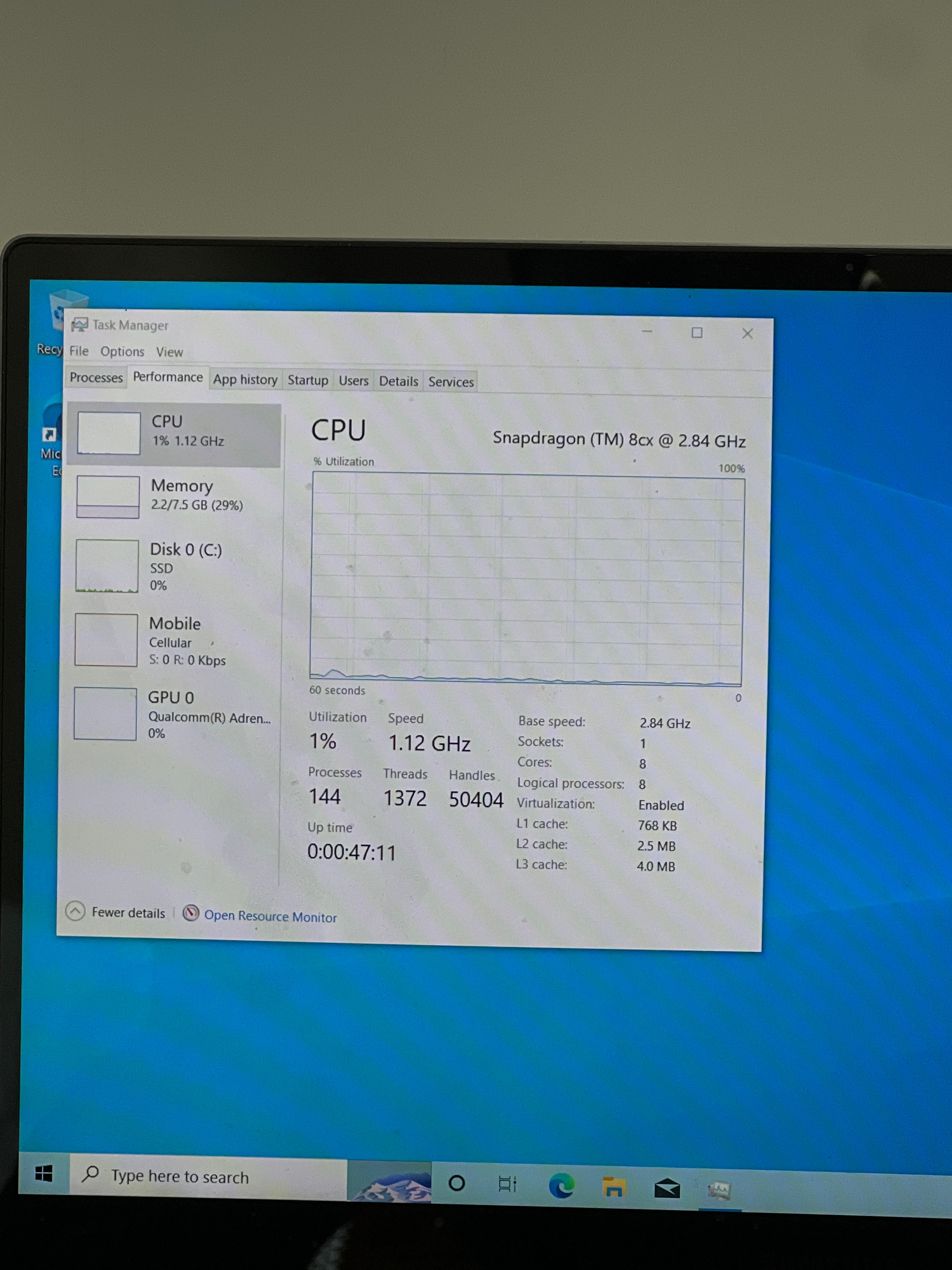Select the CPU graph thumbnail in sidebar
952x1270 pixels.
coord(109,433)
